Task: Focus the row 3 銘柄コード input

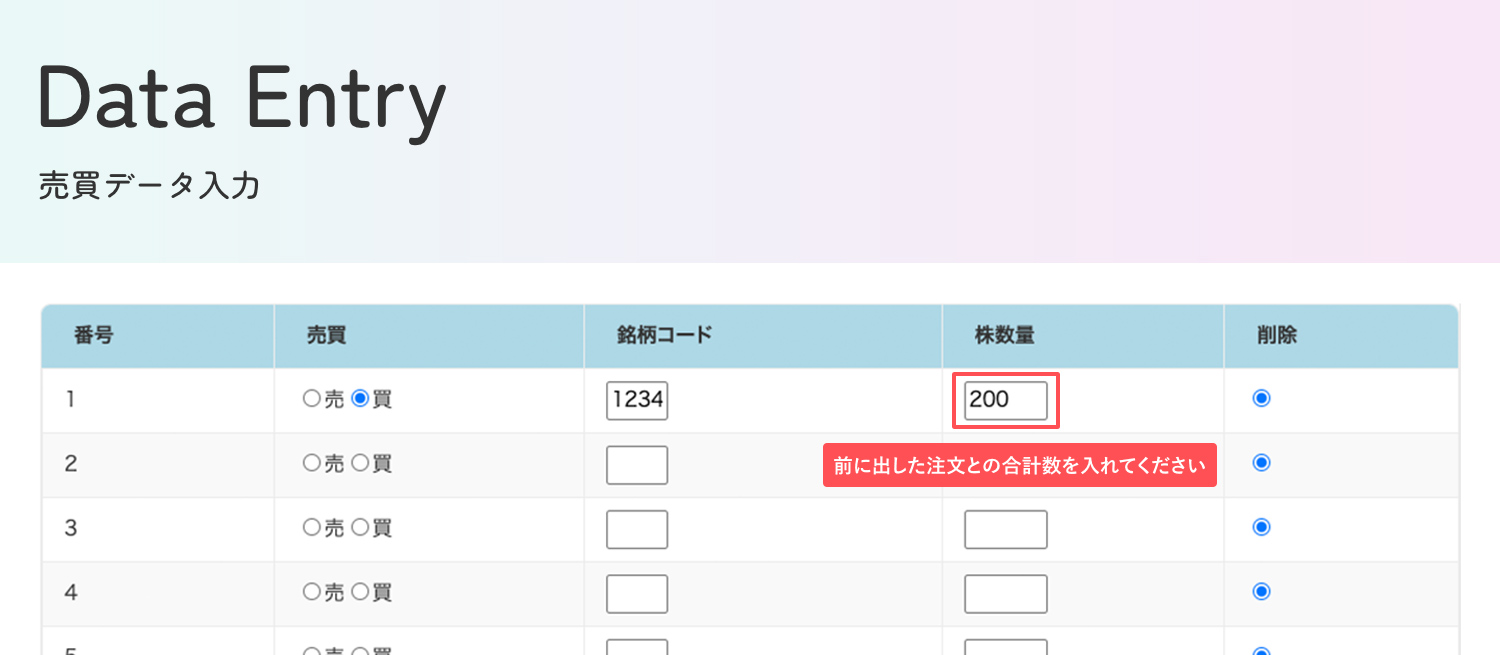Action: (637, 529)
